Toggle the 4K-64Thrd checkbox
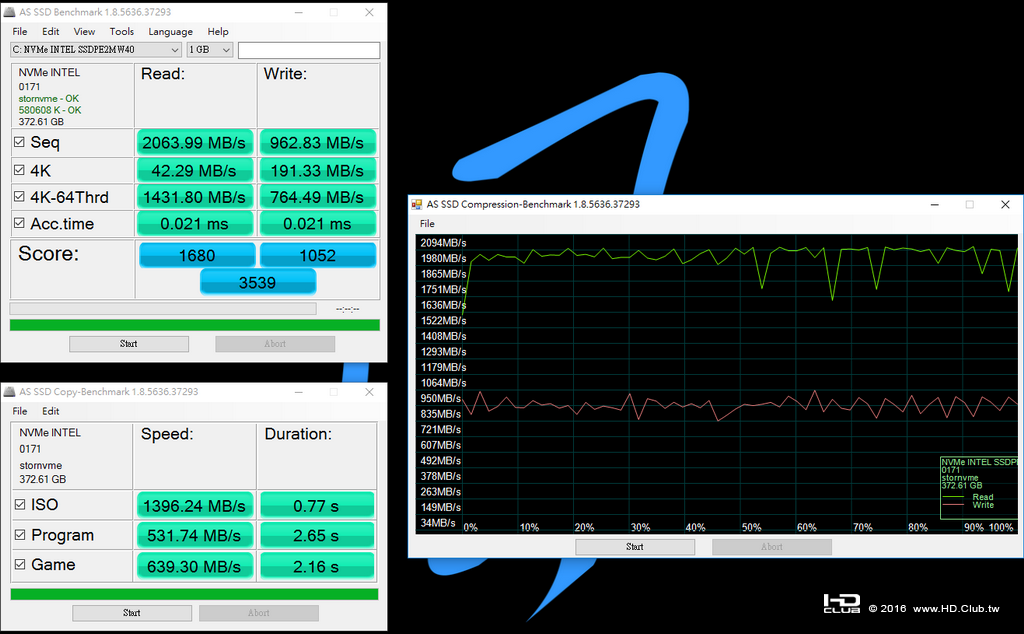 (20, 197)
